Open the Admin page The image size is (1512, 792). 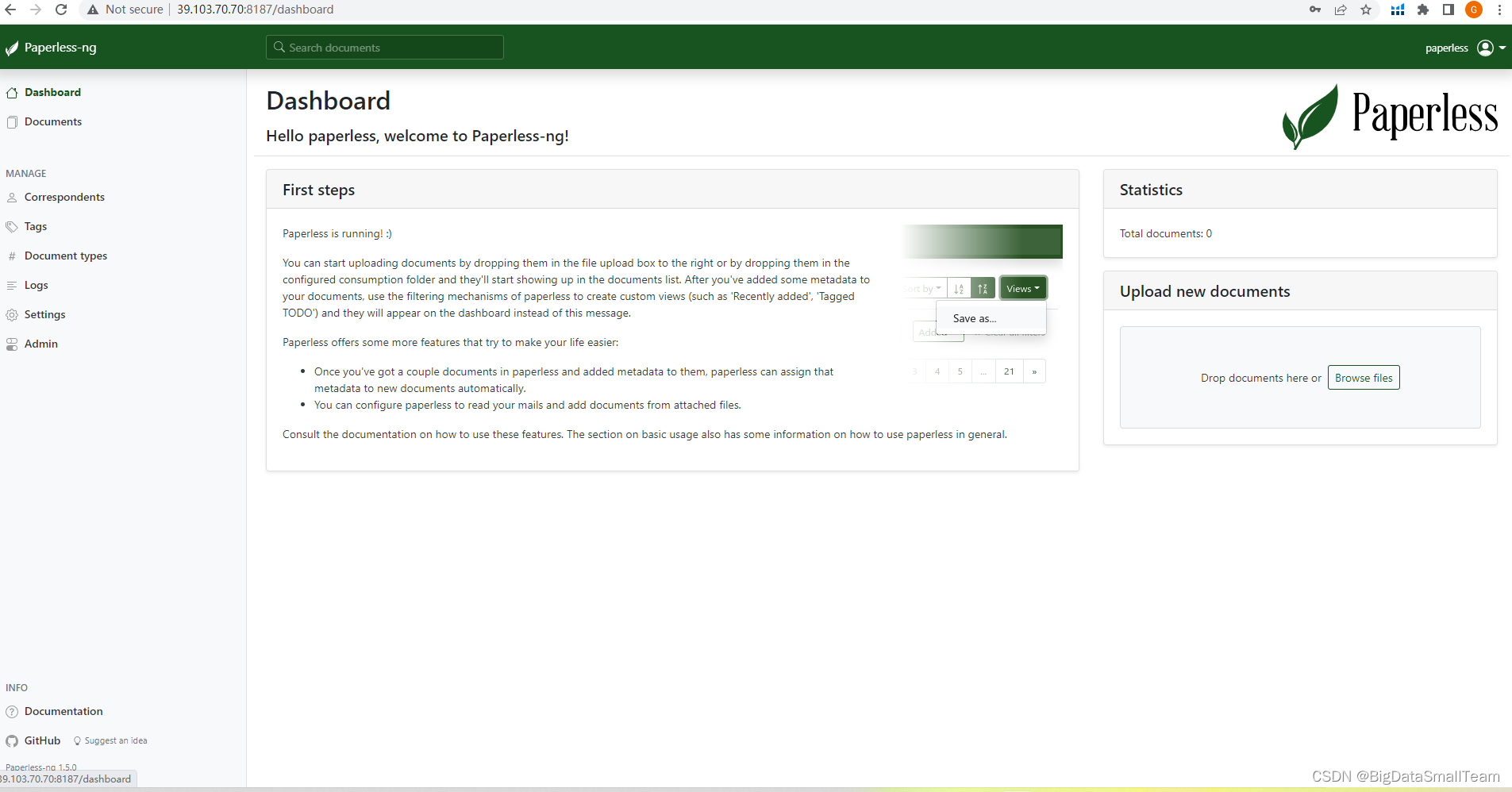41,344
